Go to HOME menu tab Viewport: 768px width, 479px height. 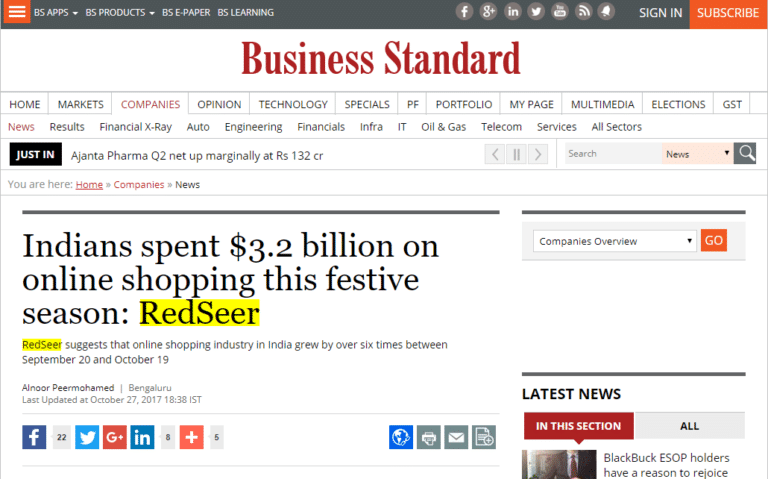(x=24, y=104)
